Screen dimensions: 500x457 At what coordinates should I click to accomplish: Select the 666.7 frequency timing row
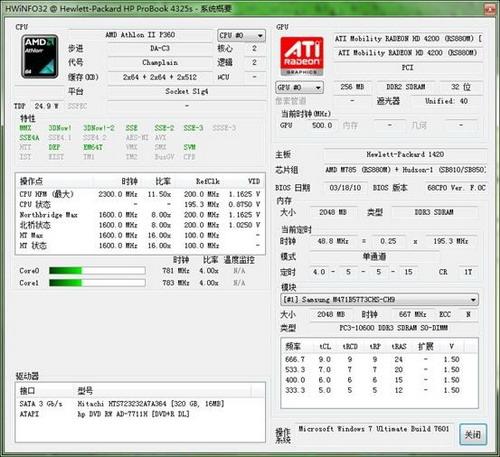(x=379, y=359)
